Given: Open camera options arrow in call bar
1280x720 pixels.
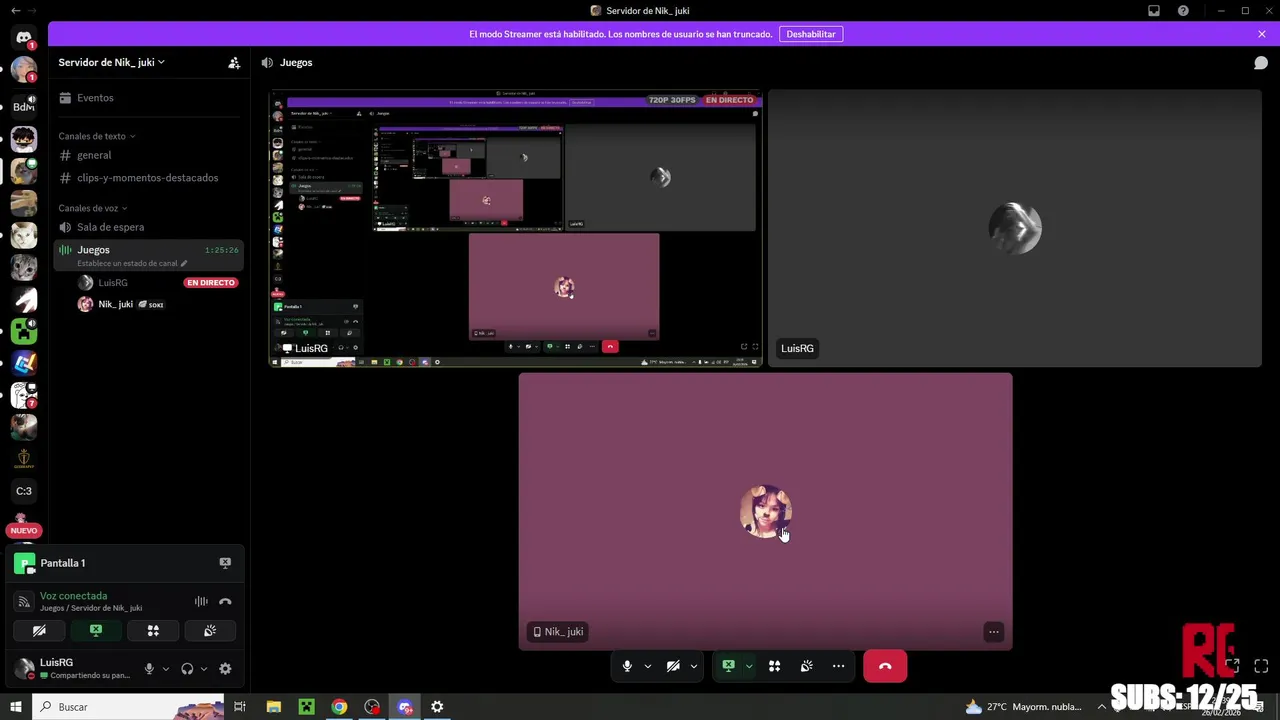Looking at the screenshot, I should coord(694,666).
